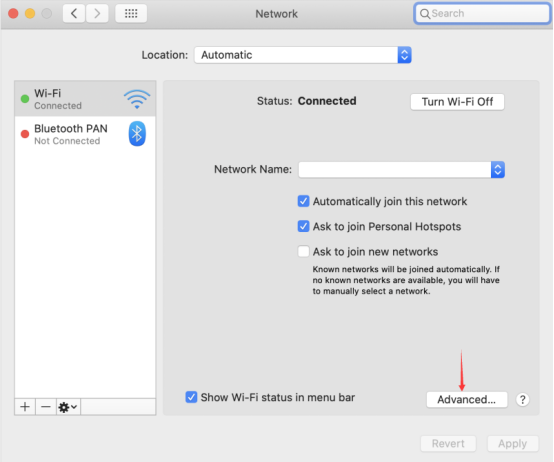This screenshot has width=554, height=462.
Task: Open the Location dropdown set to Automatic
Action: (303, 55)
